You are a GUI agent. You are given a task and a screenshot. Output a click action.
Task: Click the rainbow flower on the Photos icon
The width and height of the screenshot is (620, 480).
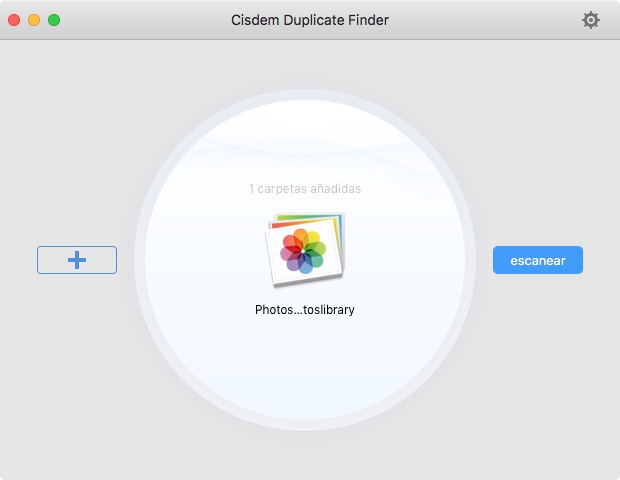pyautogui.click(x=303, y=251)
